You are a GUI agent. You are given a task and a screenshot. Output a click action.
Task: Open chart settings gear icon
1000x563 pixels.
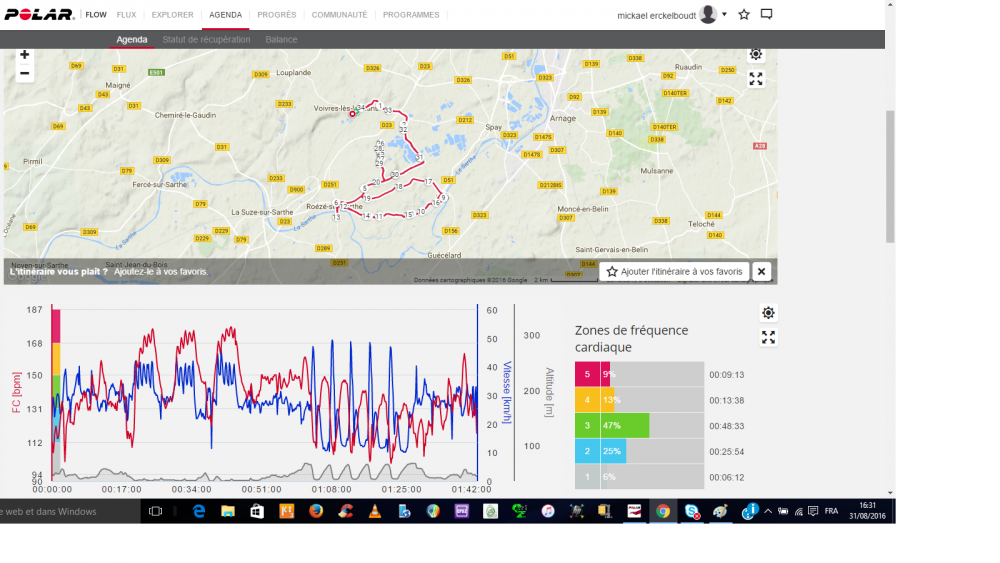pyautogui.click(x=768, y=313)
